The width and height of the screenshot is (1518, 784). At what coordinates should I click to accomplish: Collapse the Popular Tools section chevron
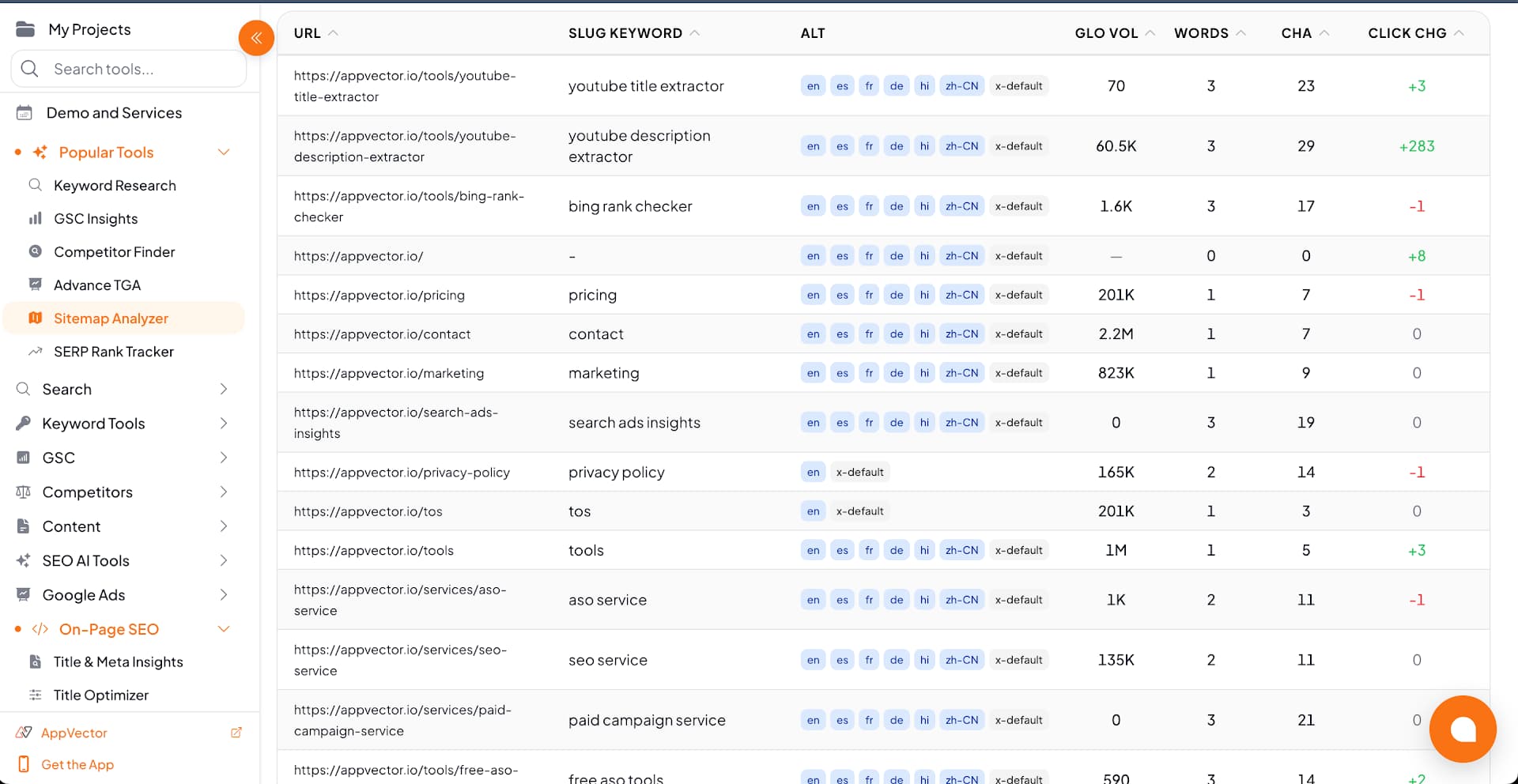point(224,152)
